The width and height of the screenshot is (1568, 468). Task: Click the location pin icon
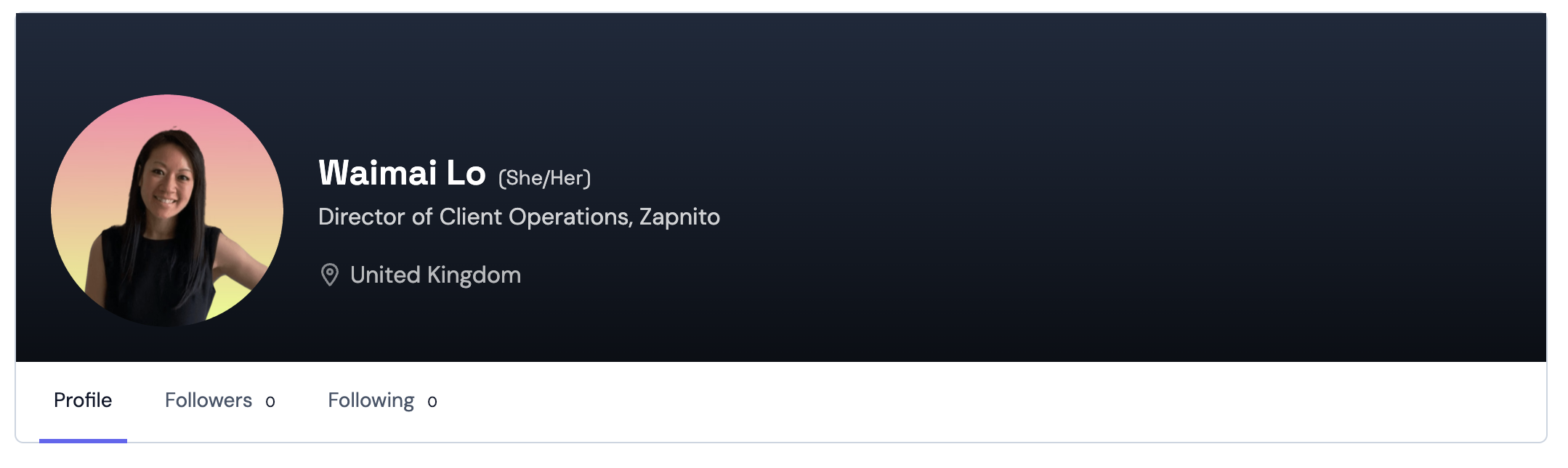[x=330, y=275]
